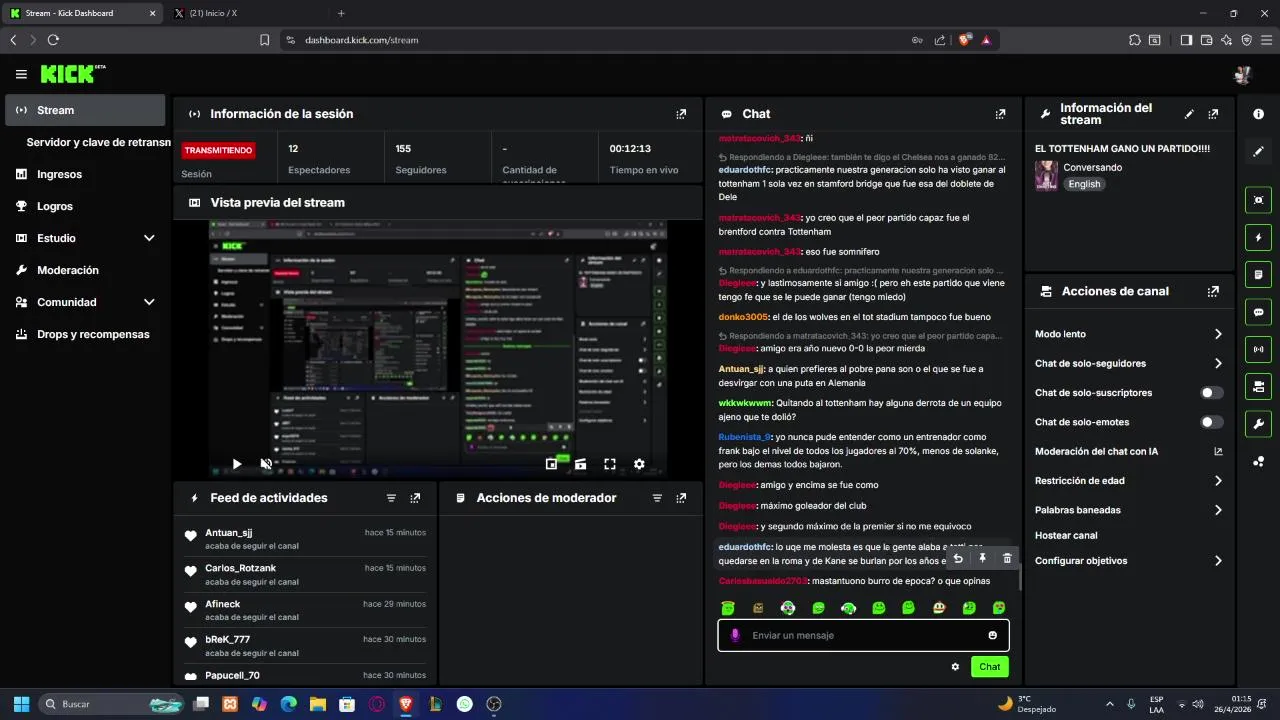1280x720 pixels.
Task: Click username donko3005 in chat
Action: (743, 317)
